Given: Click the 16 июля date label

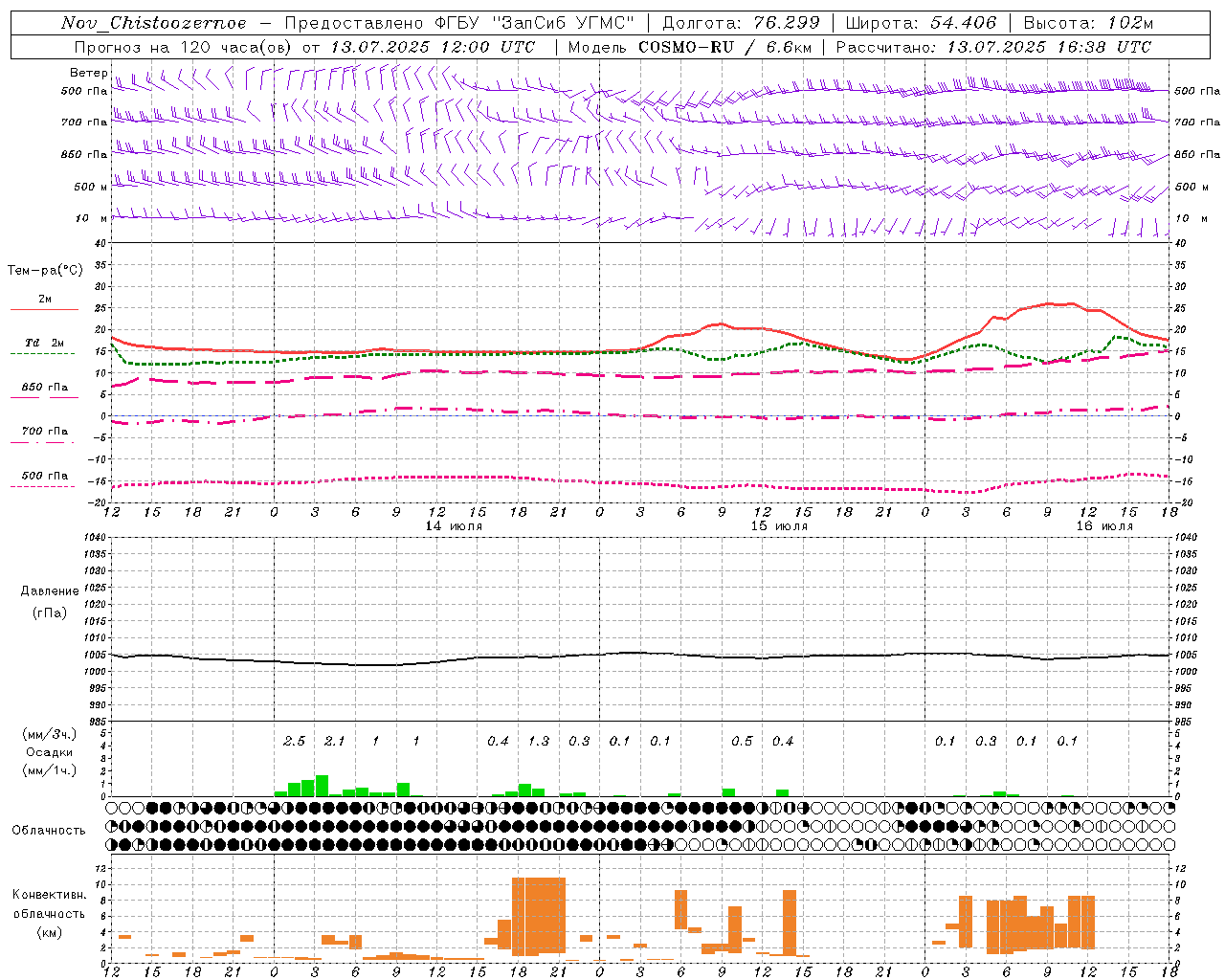Looking at the screenshot, I should pyautogui.click(x=1104, y=526).
